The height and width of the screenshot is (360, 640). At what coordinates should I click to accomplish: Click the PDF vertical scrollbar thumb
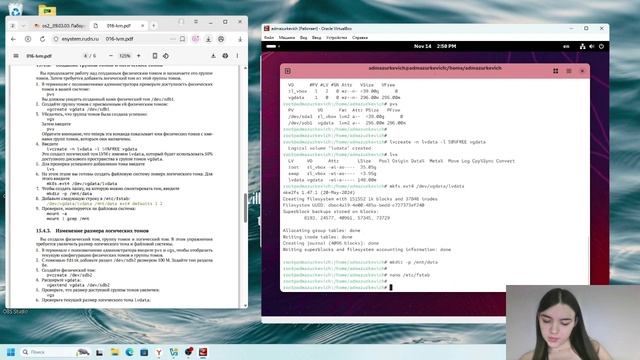coord(245,208)
